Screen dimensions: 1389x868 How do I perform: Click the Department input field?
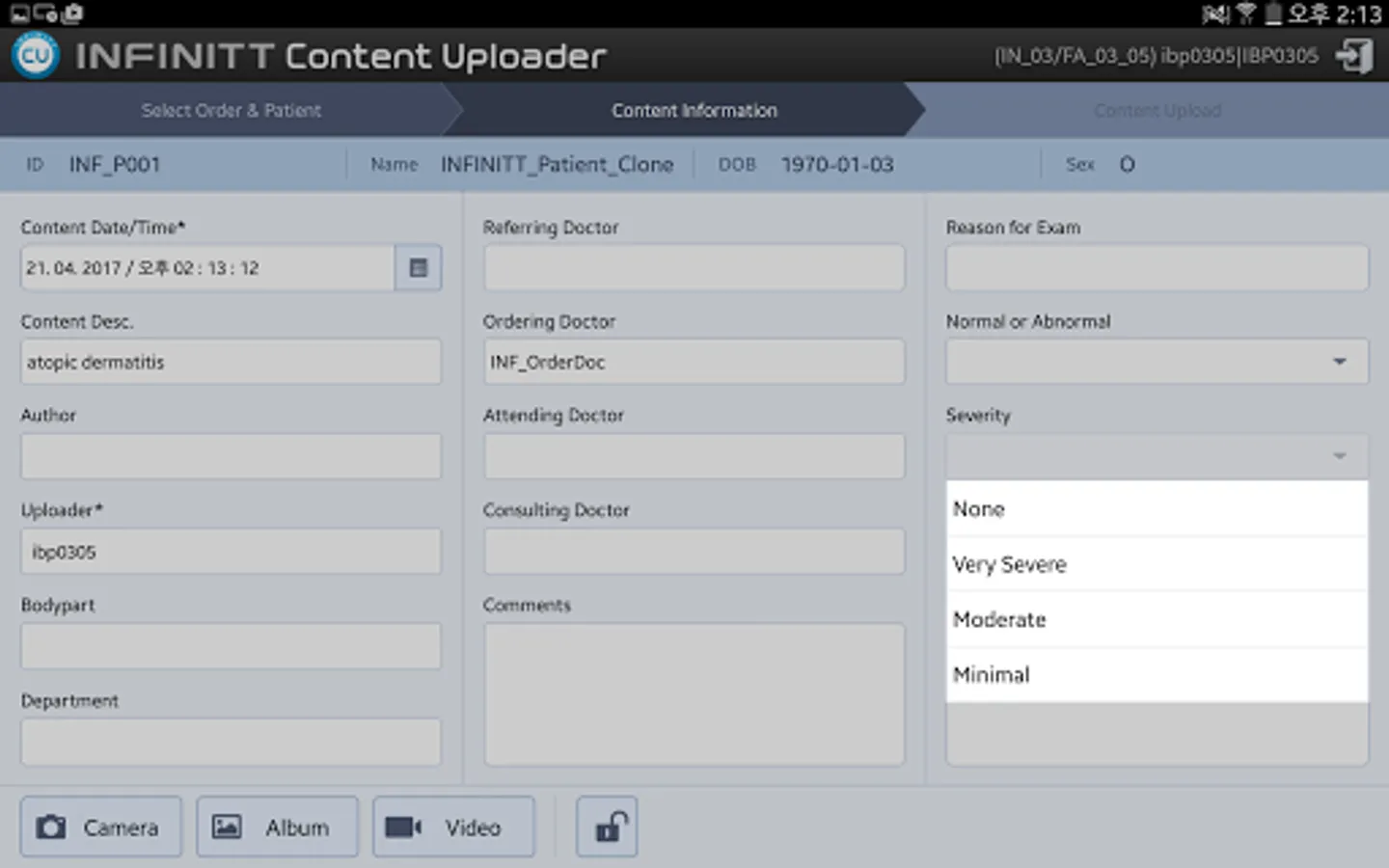click(x=231, y=742)
